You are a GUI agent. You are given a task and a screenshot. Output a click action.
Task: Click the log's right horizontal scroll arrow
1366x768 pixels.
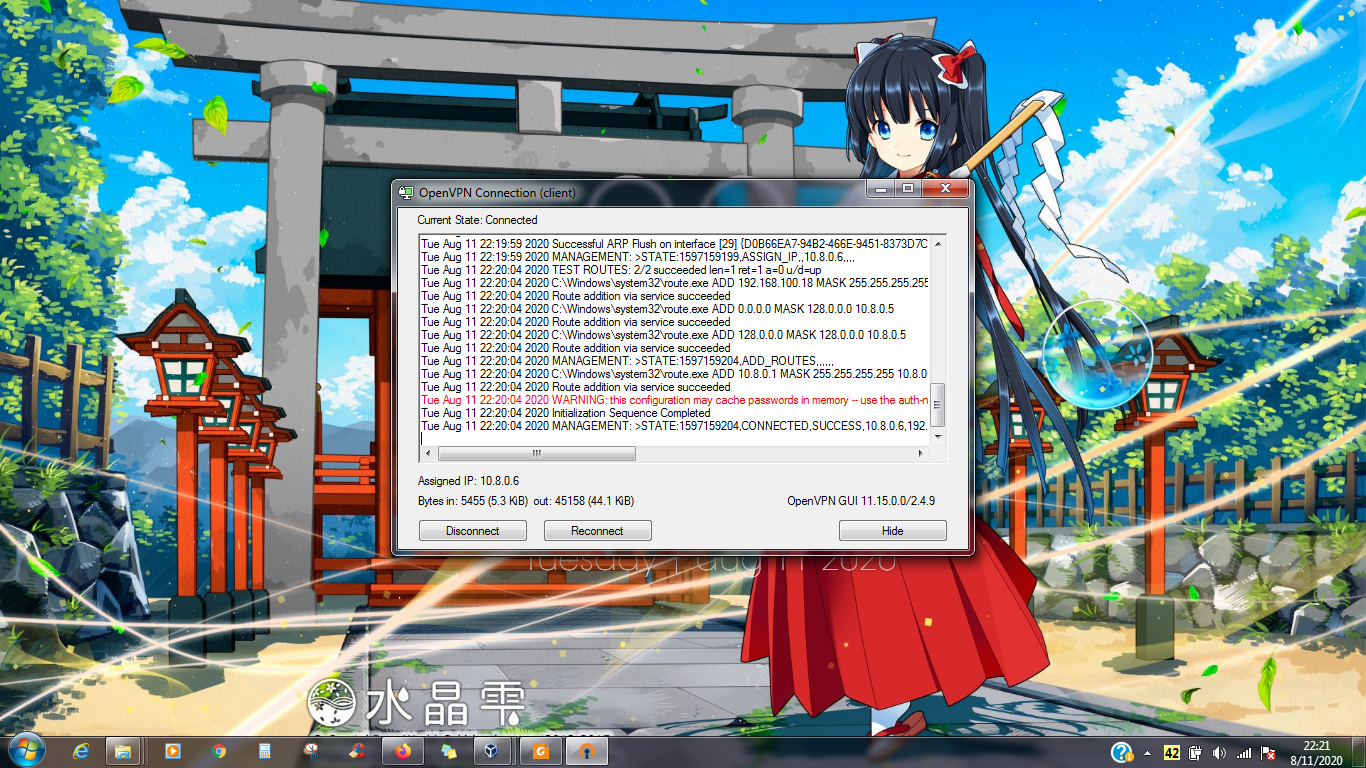(921, 453)
